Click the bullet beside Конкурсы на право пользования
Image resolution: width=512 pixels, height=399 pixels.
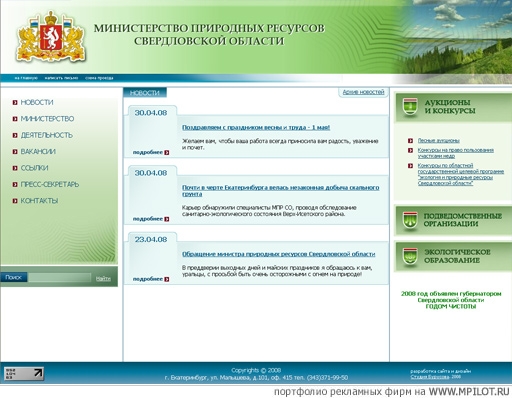pyautogui.click(x=411, y=150)
